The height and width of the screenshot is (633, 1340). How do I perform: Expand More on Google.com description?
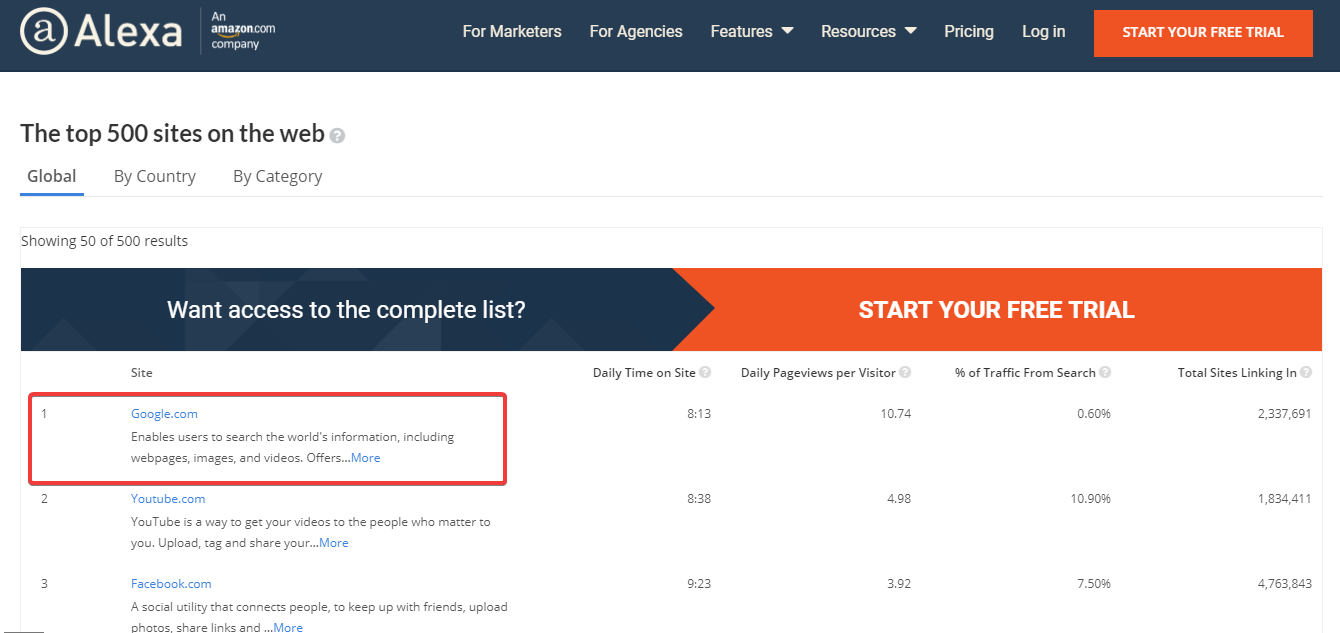[366, 458]
